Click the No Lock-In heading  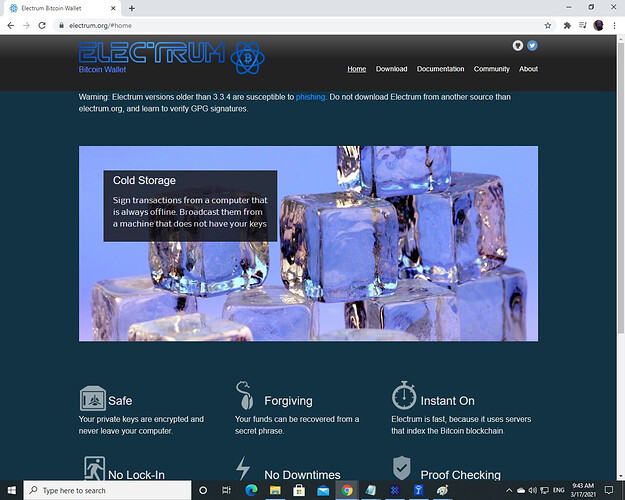click(x=136, y=475)
